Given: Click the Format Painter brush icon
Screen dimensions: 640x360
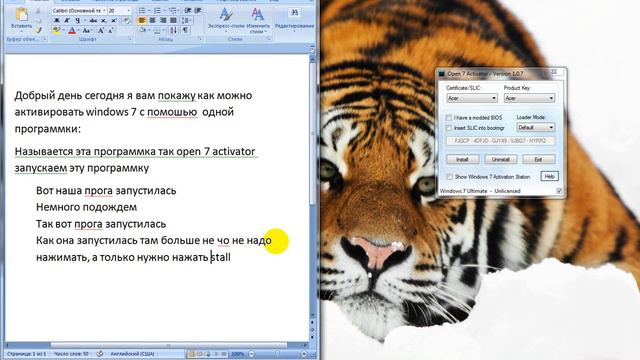Looking at the screenshot, I should tap(38, 30).
